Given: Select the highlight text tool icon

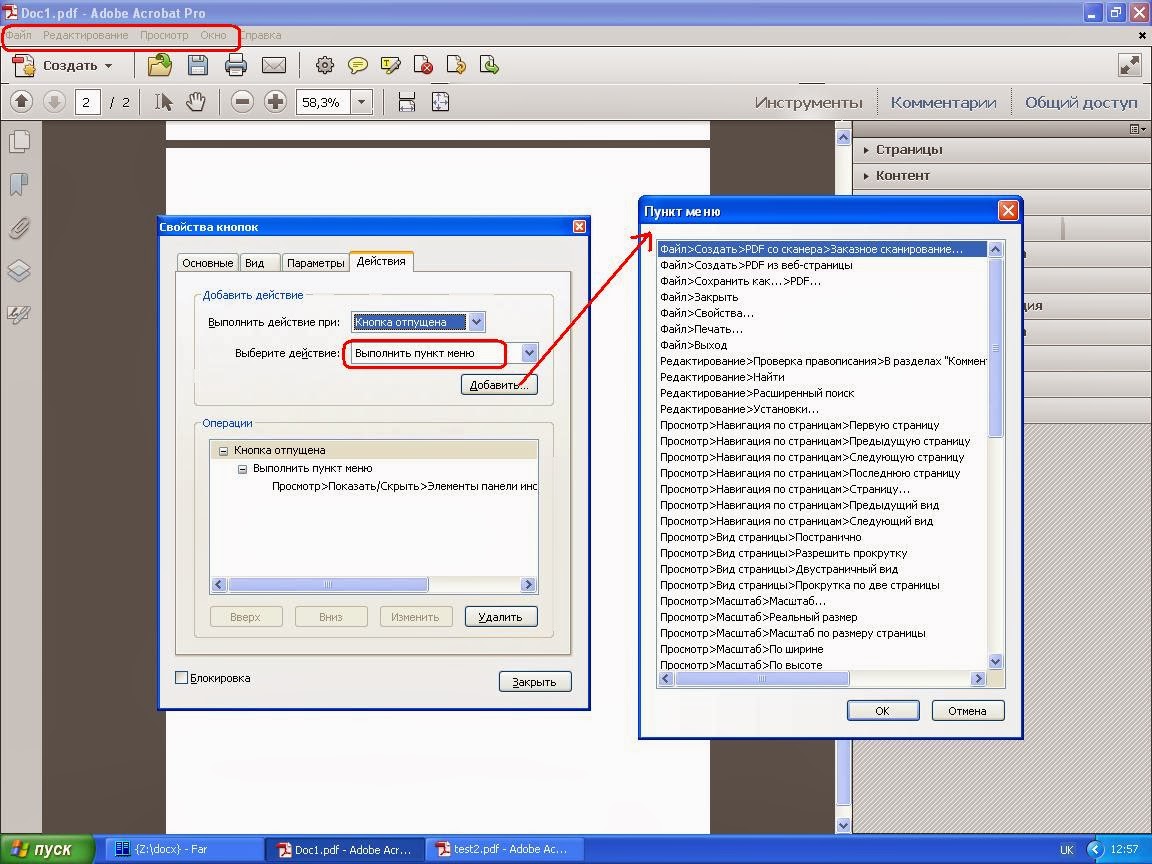Looking at the screenshot, I should click(x=390, y=65).
